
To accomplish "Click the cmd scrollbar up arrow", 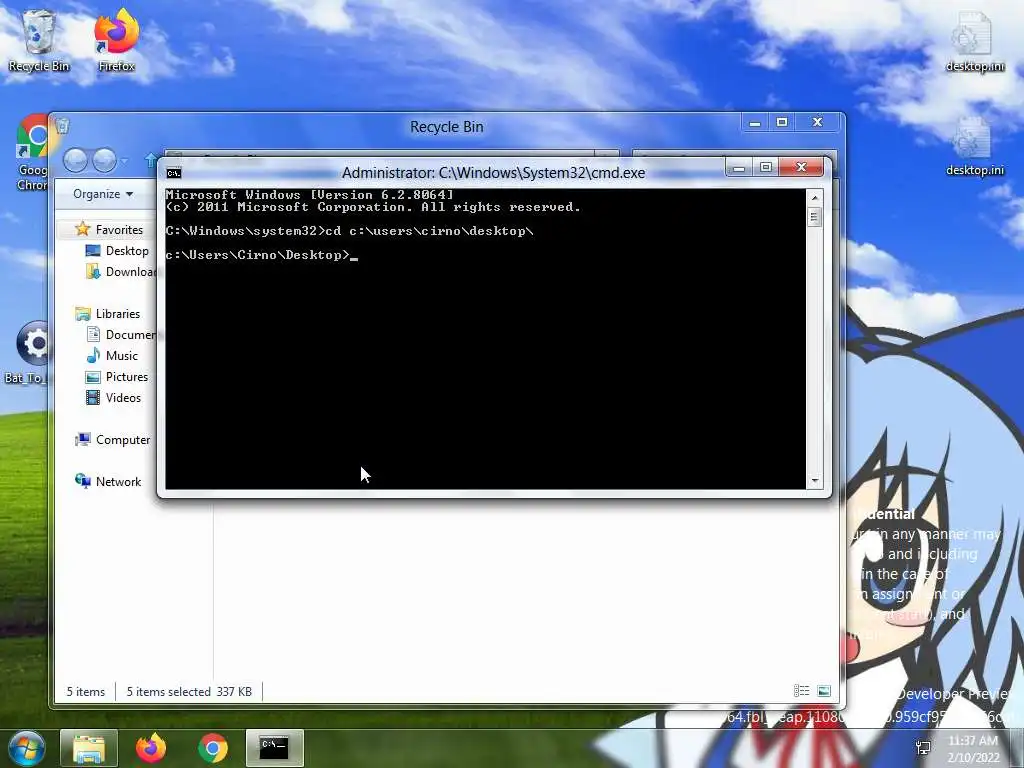I will (814, 197).
